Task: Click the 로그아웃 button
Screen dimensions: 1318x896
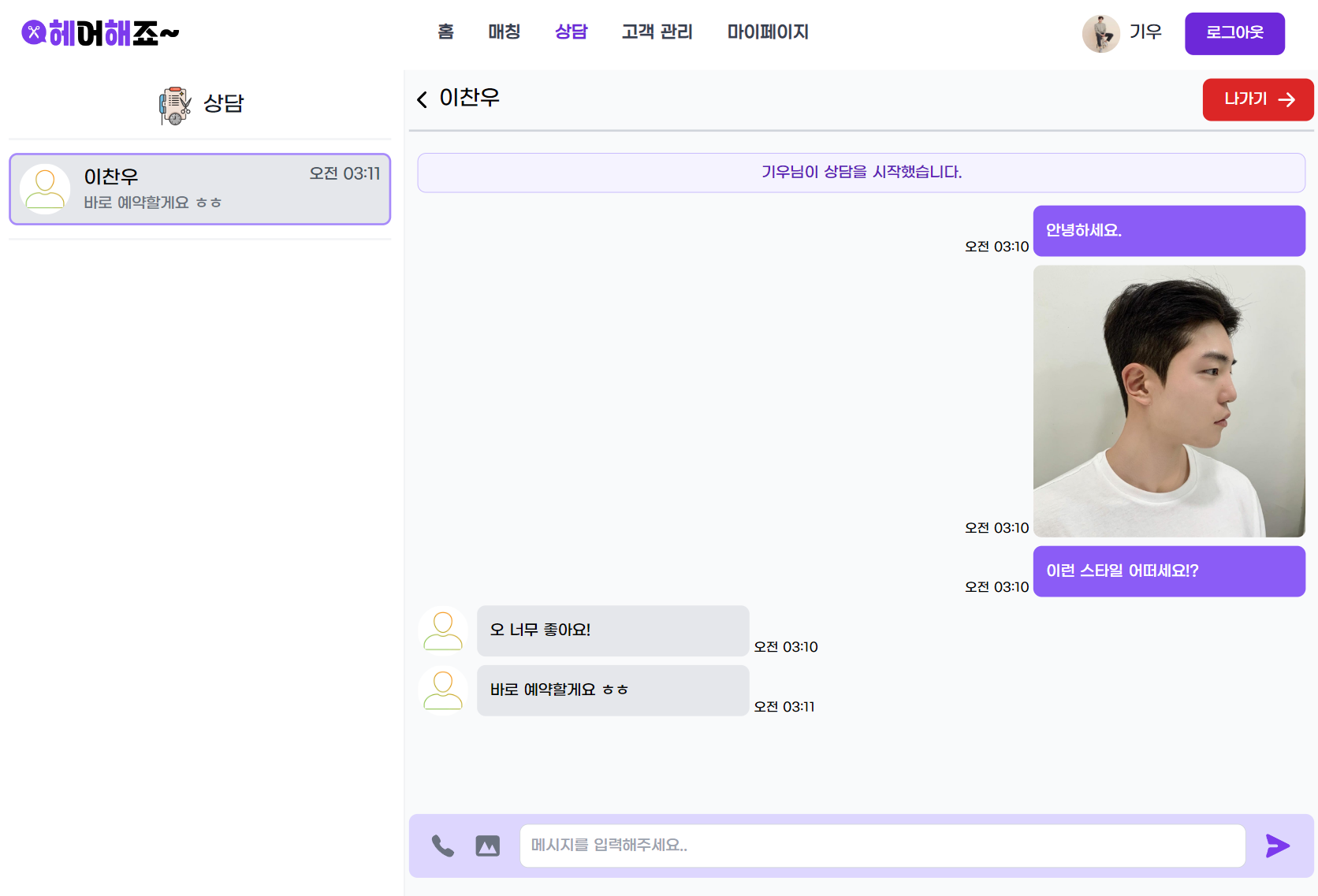Action: (1234, 33)
